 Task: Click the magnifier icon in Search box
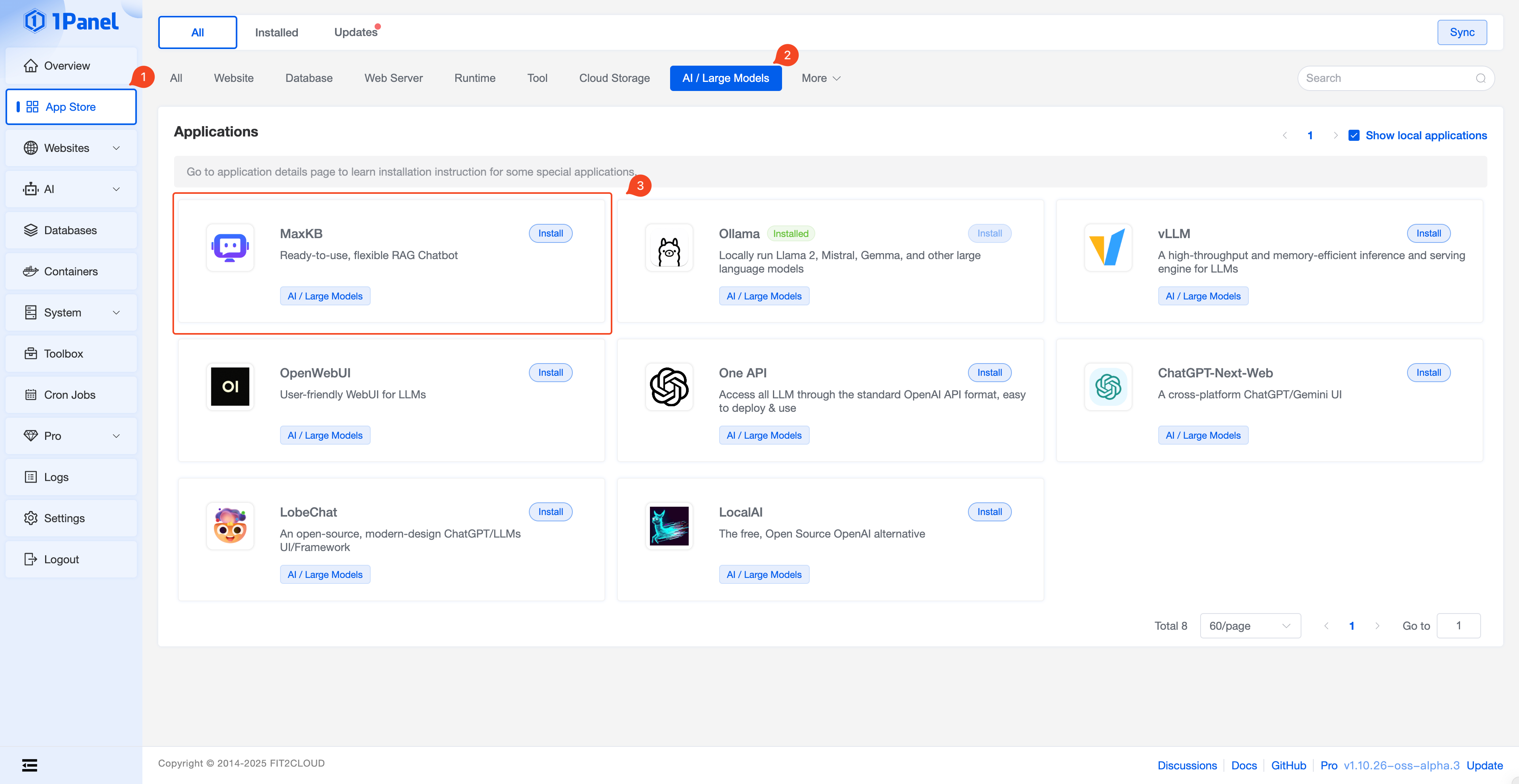point(1481,78)
